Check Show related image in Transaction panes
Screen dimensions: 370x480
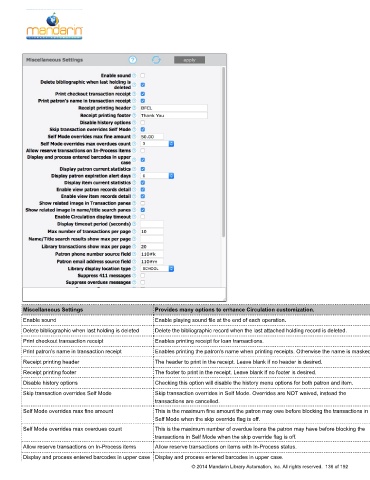[x=143, y=203]
